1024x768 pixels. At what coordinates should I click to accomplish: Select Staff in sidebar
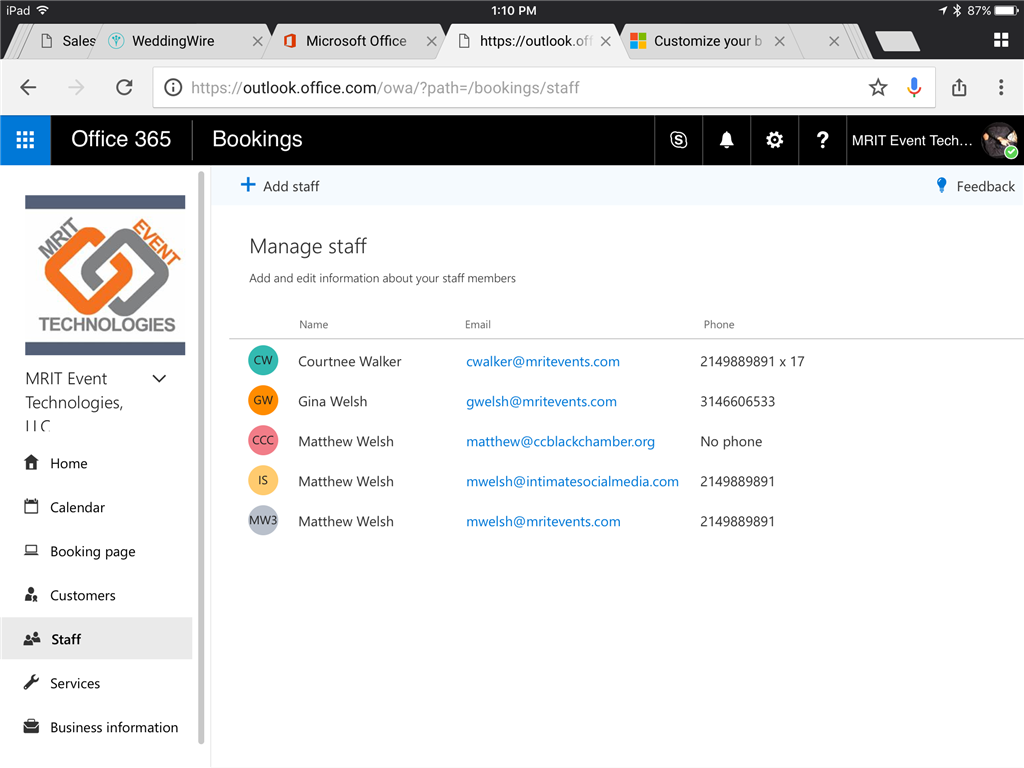coord(97,639)
